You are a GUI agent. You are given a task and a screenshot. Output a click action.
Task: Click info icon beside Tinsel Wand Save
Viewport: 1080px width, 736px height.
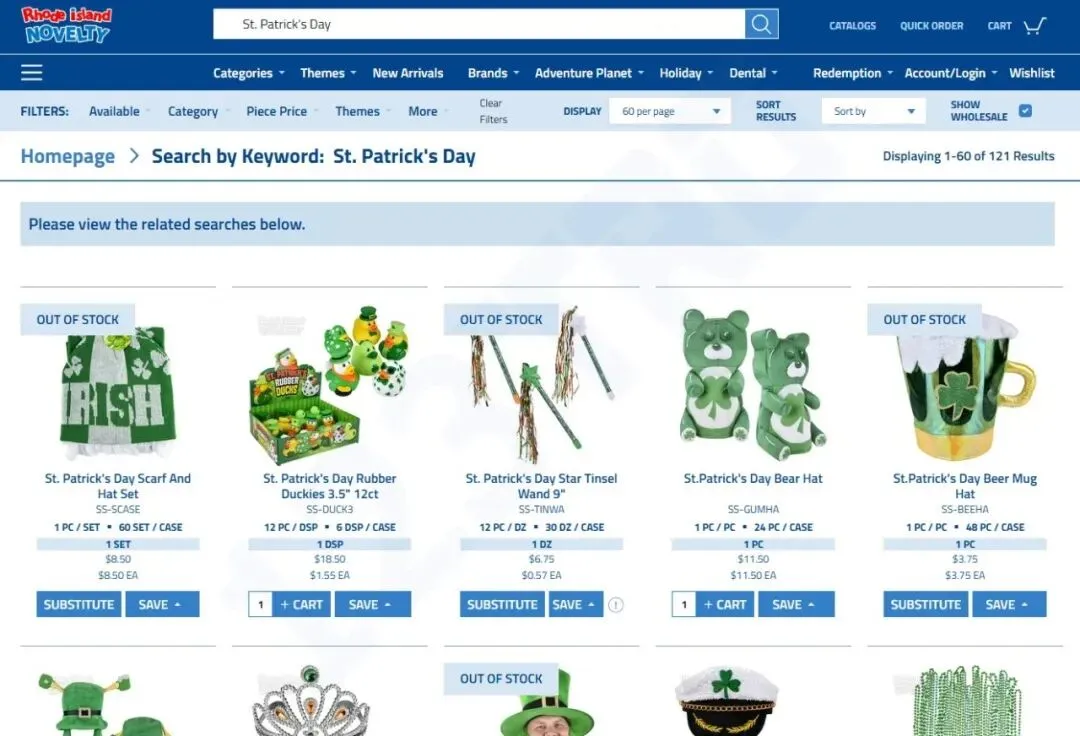(x=616, y=604)
